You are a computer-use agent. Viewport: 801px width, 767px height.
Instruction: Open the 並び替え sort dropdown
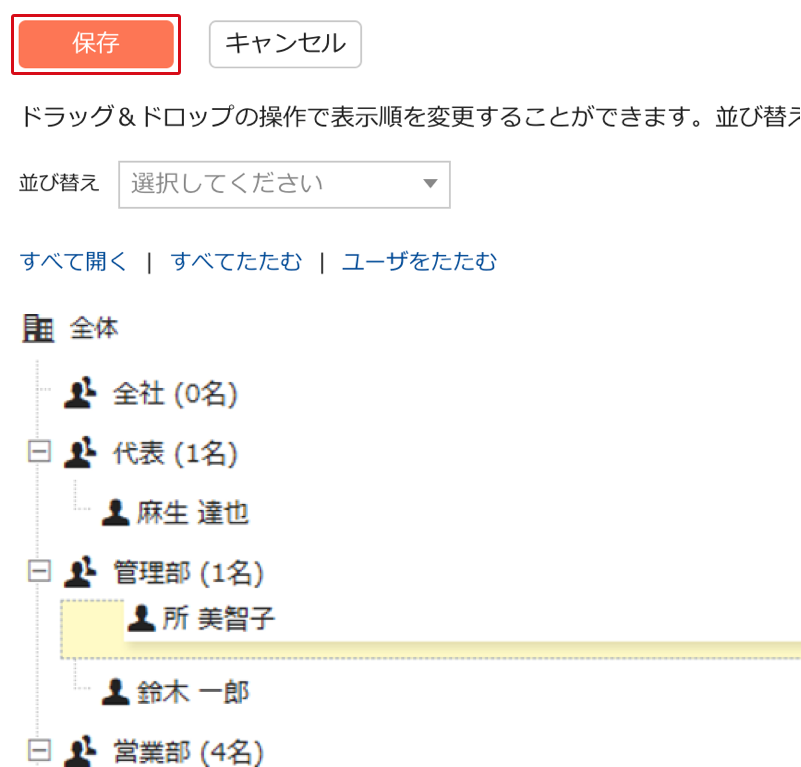pos(284,184)
